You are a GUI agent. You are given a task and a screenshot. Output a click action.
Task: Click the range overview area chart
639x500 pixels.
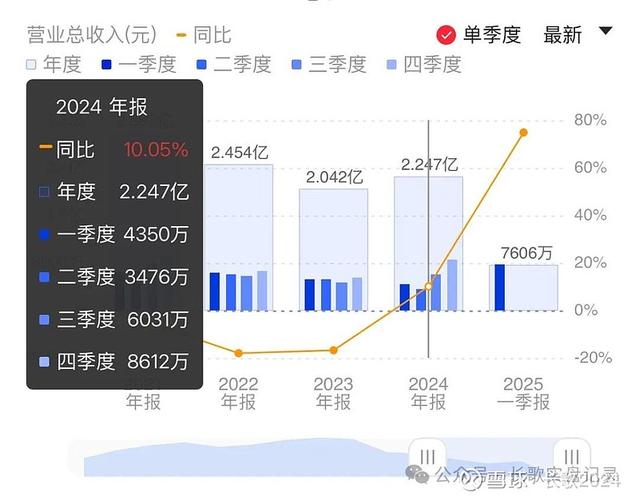tap(330, 457)
